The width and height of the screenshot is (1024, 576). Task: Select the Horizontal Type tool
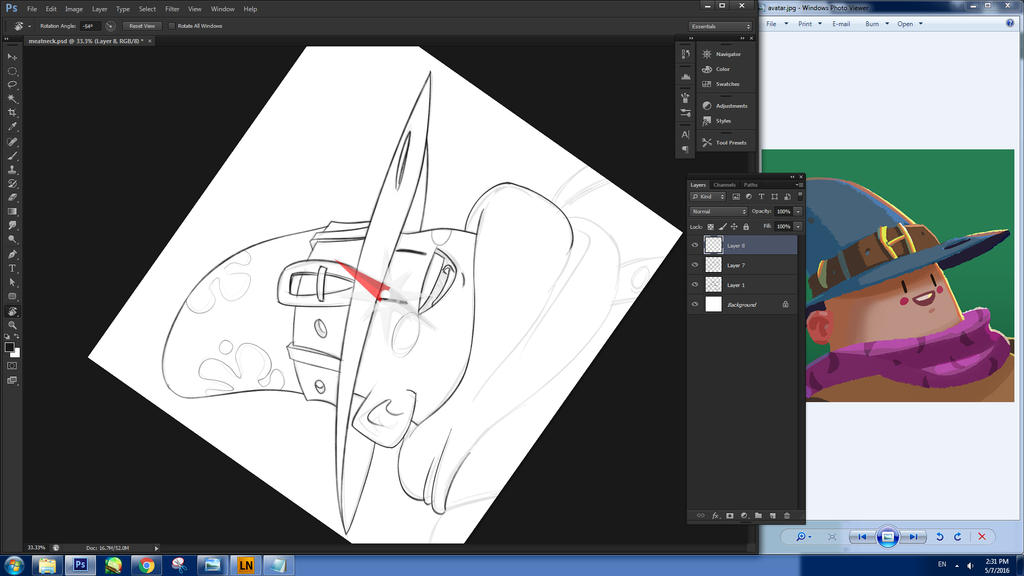point(12,268)
